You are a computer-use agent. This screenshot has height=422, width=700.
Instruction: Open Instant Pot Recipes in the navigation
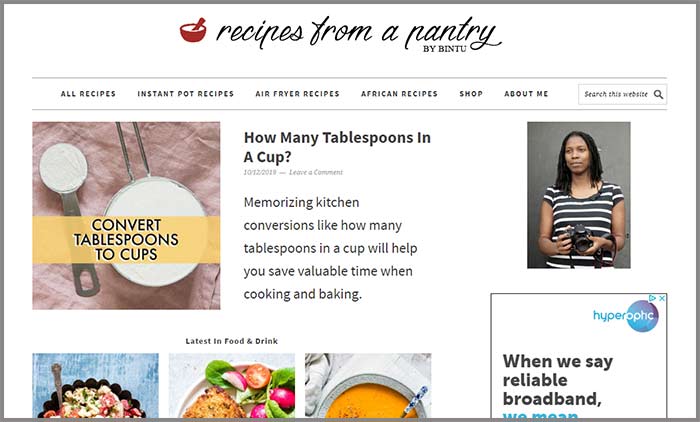click(186, 94)
